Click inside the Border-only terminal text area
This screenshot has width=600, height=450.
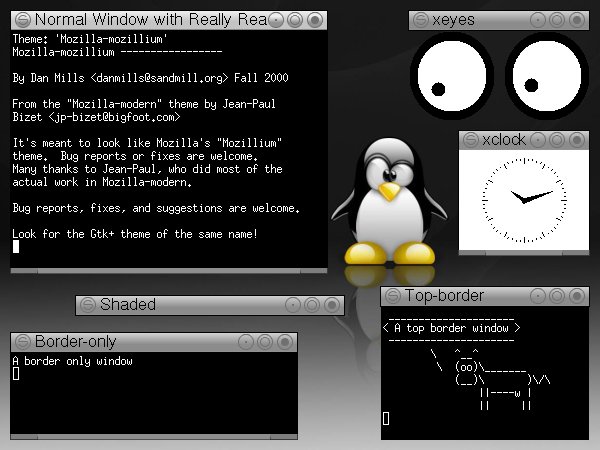click(x=154, y=393)
